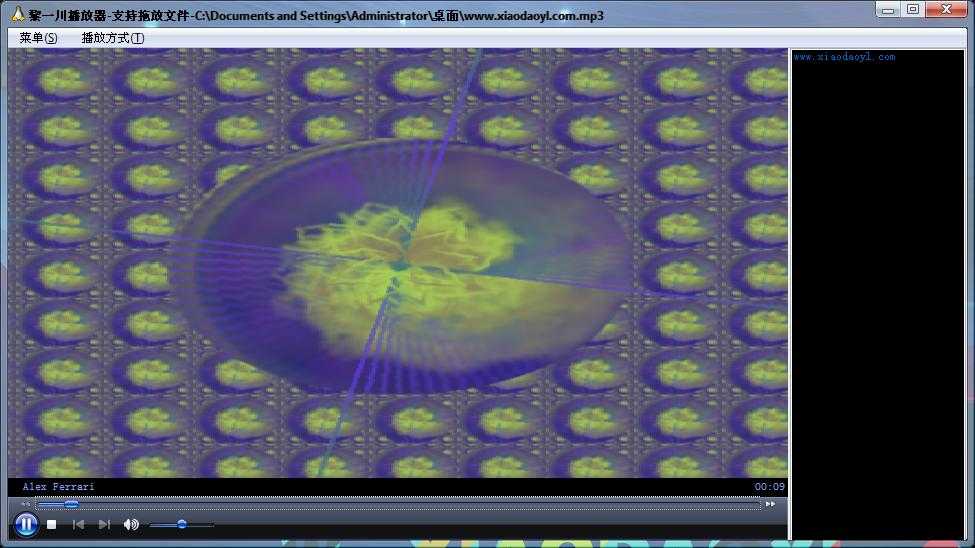The width and height of the screenshot is (975, 548).
Task: Click the player's title bar app icon
Action: click(18, 14)
